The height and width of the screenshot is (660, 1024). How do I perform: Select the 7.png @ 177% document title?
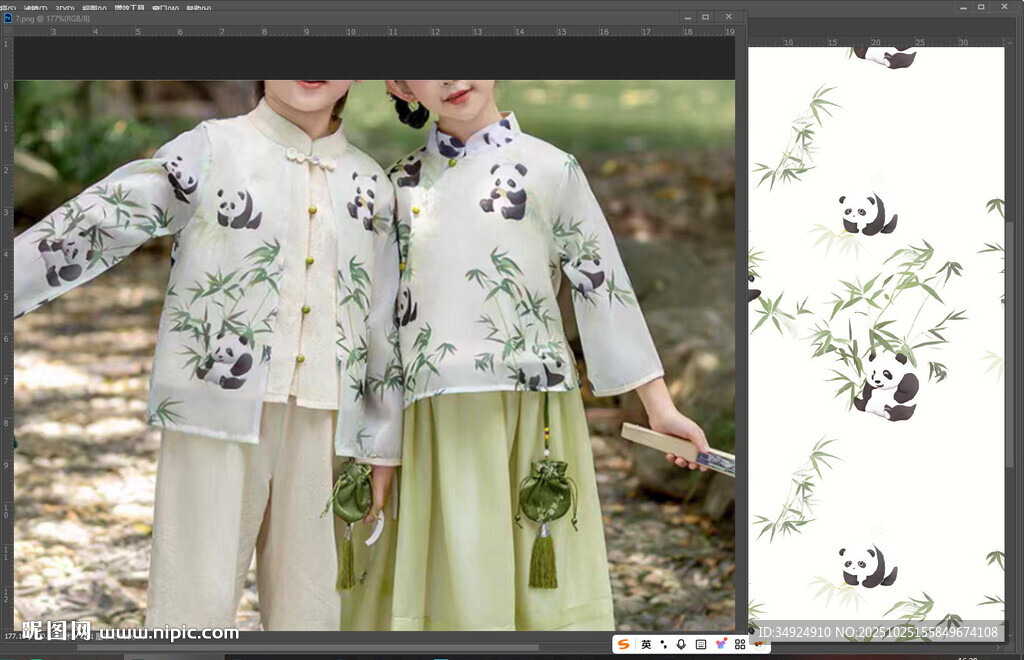coord(52,17)
